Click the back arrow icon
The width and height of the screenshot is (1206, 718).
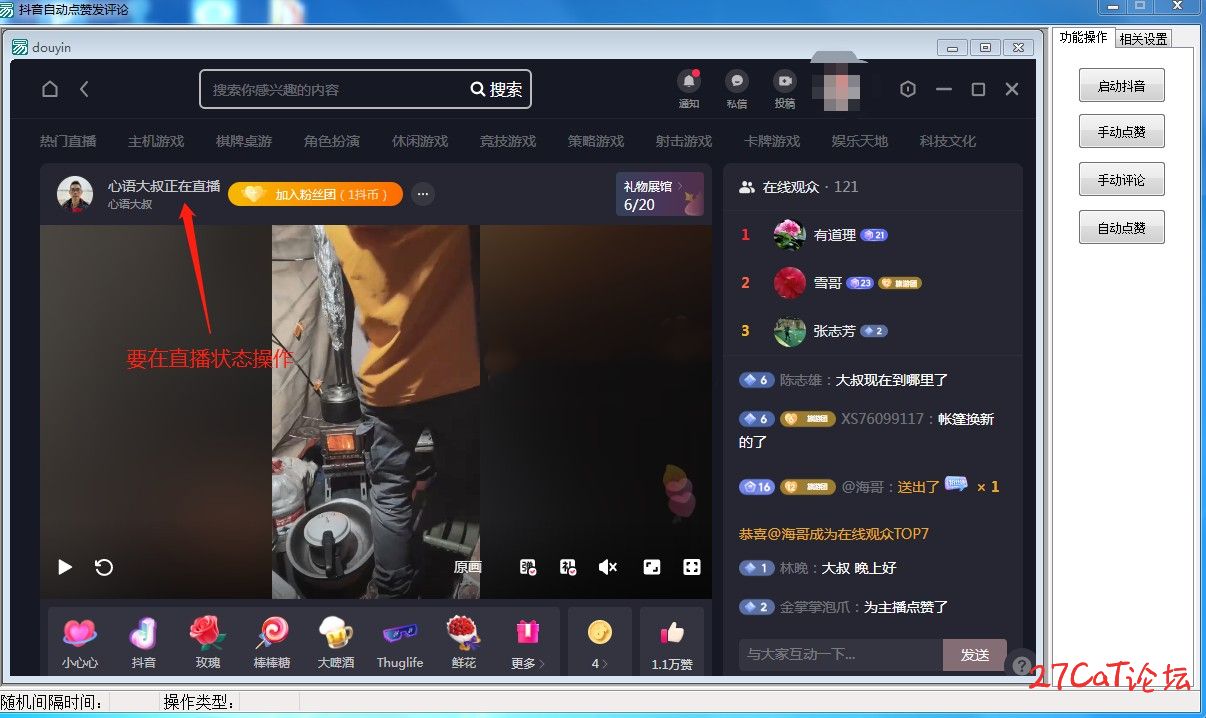point(84,89)
